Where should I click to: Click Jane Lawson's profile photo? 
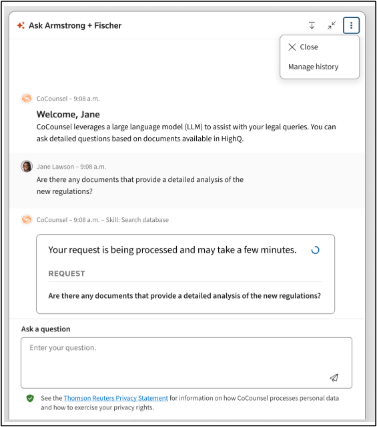(x=27, y=166)
